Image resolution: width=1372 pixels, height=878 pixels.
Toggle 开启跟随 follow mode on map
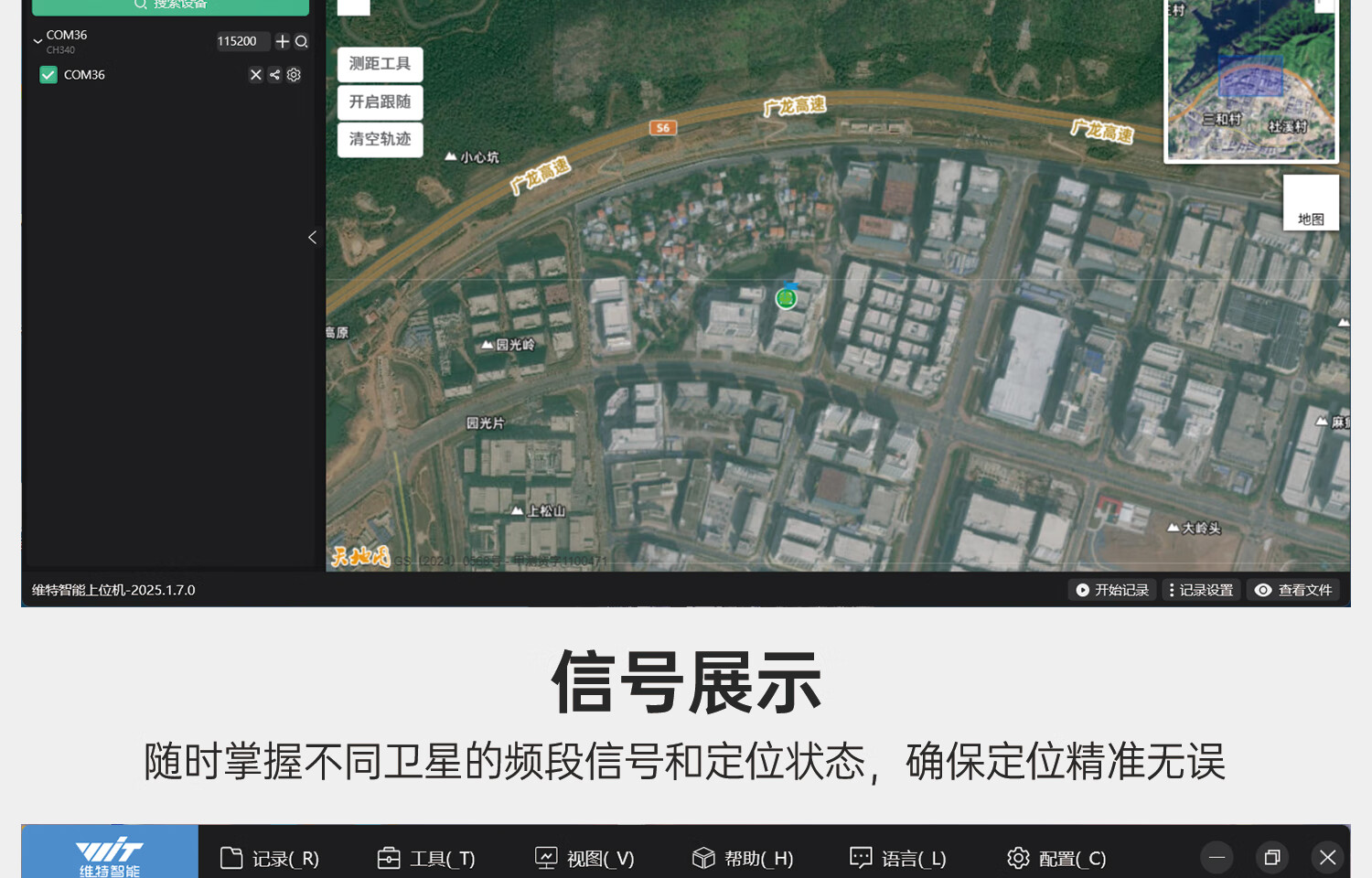[380, 102]
